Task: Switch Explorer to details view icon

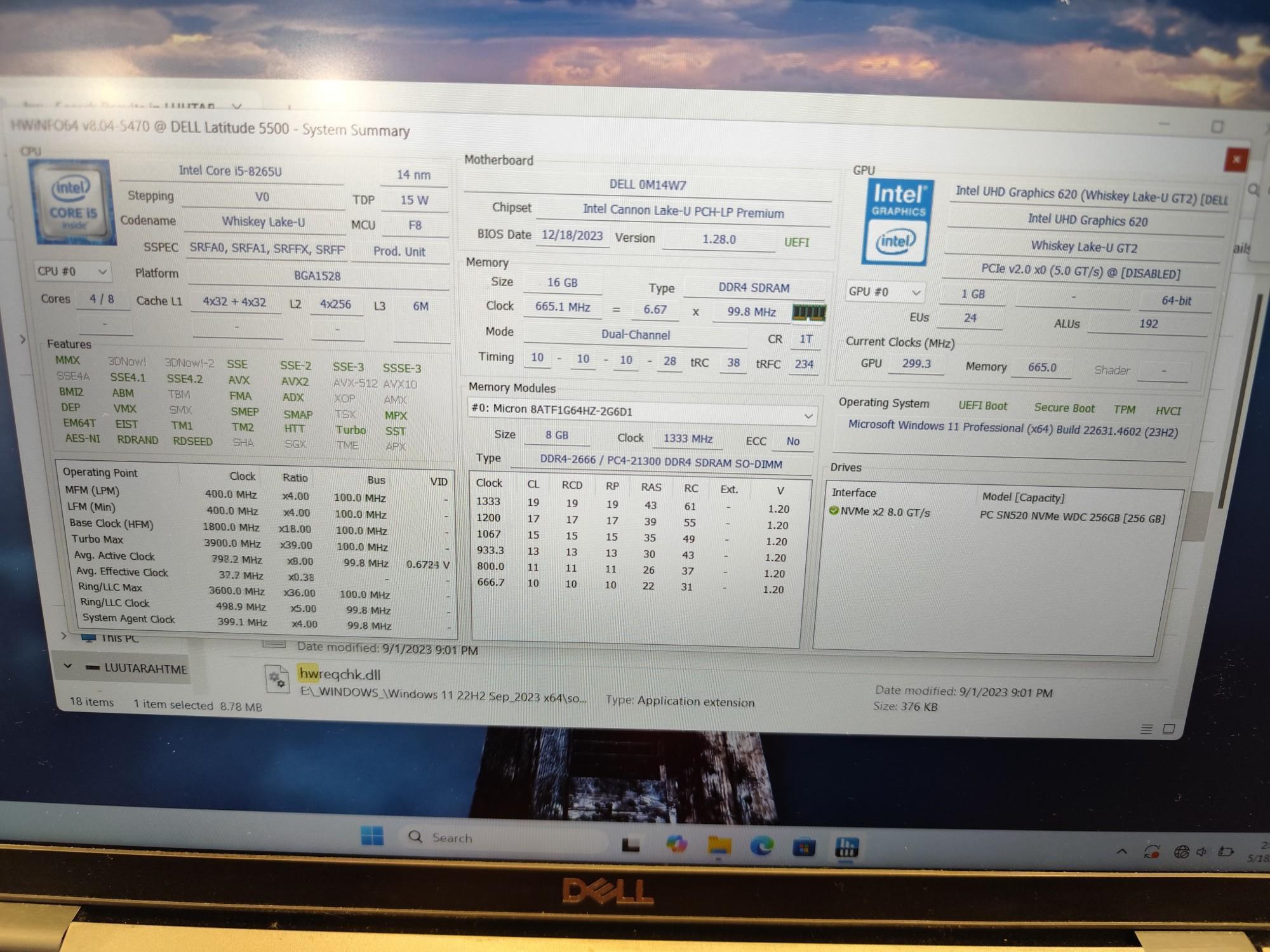Action: point(1146,729)
